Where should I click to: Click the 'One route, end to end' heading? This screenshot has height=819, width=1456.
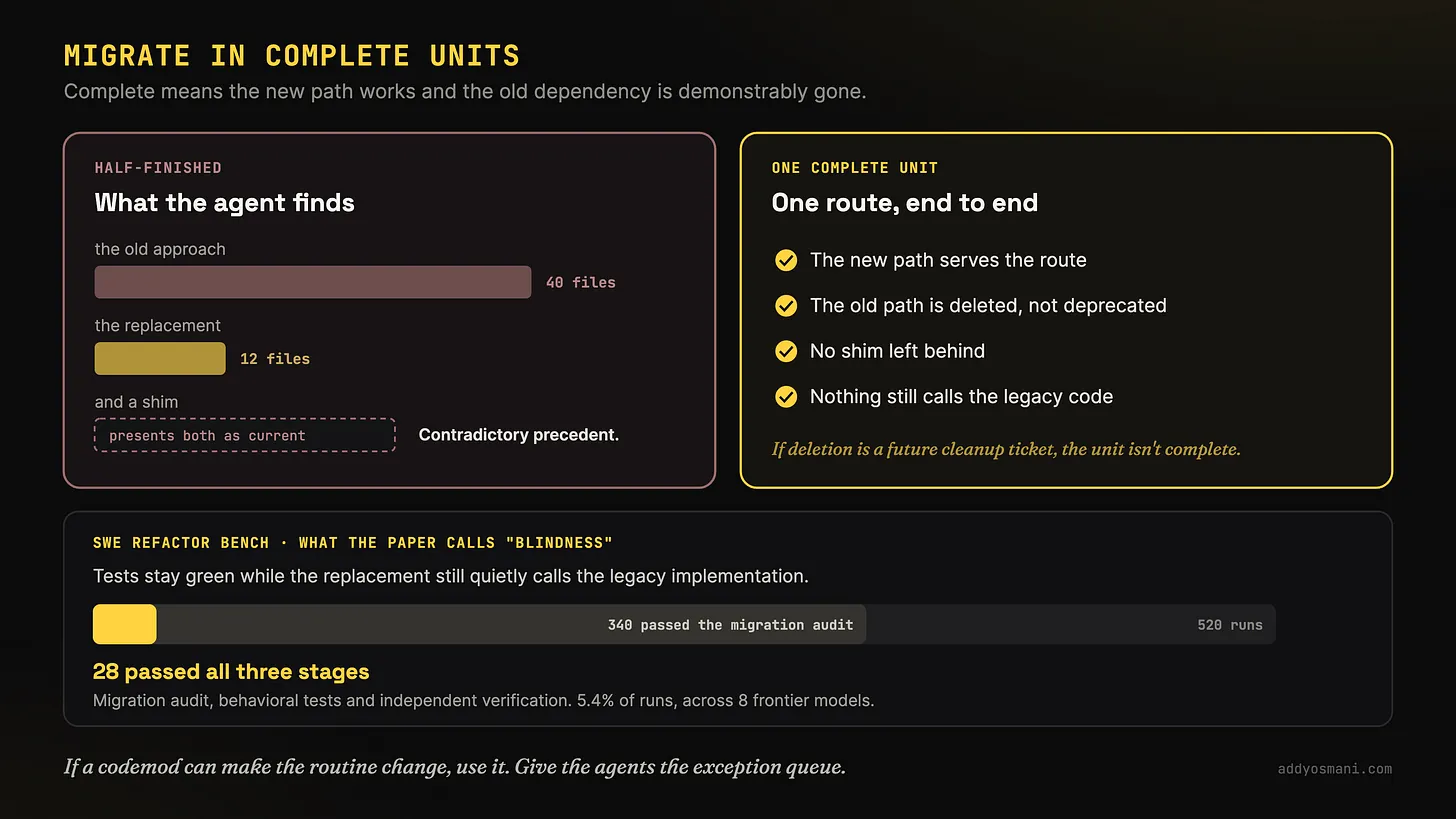click(x=905, y=203)
